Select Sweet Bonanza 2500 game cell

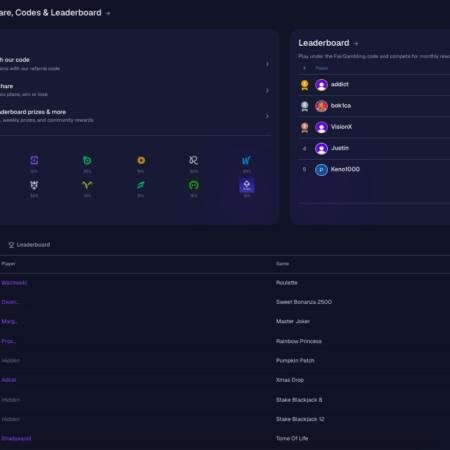[304, 302]
